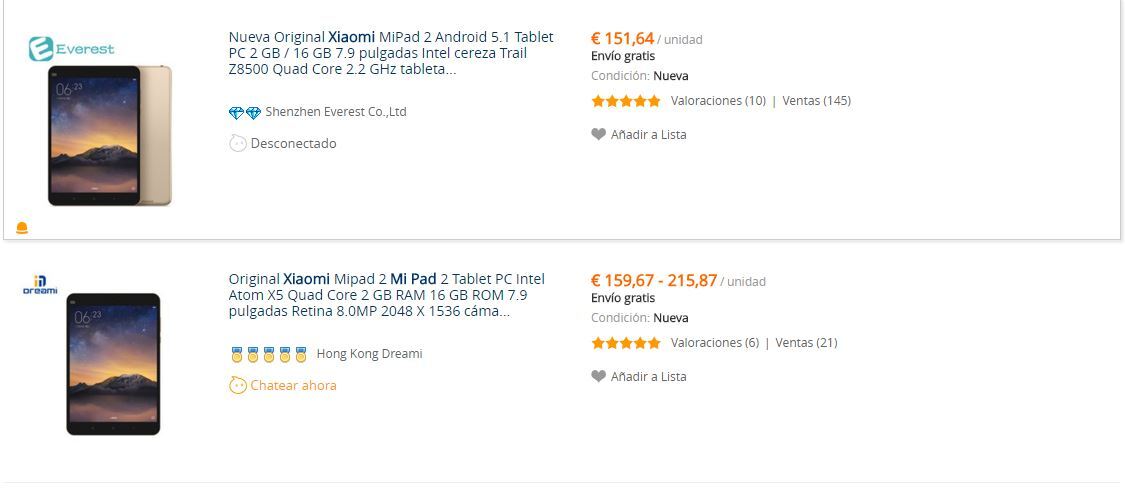Visit the Shenzhen Everest Co.,Ltd seller page
This screenshot has width=1125, height=490.
[336, 112]
